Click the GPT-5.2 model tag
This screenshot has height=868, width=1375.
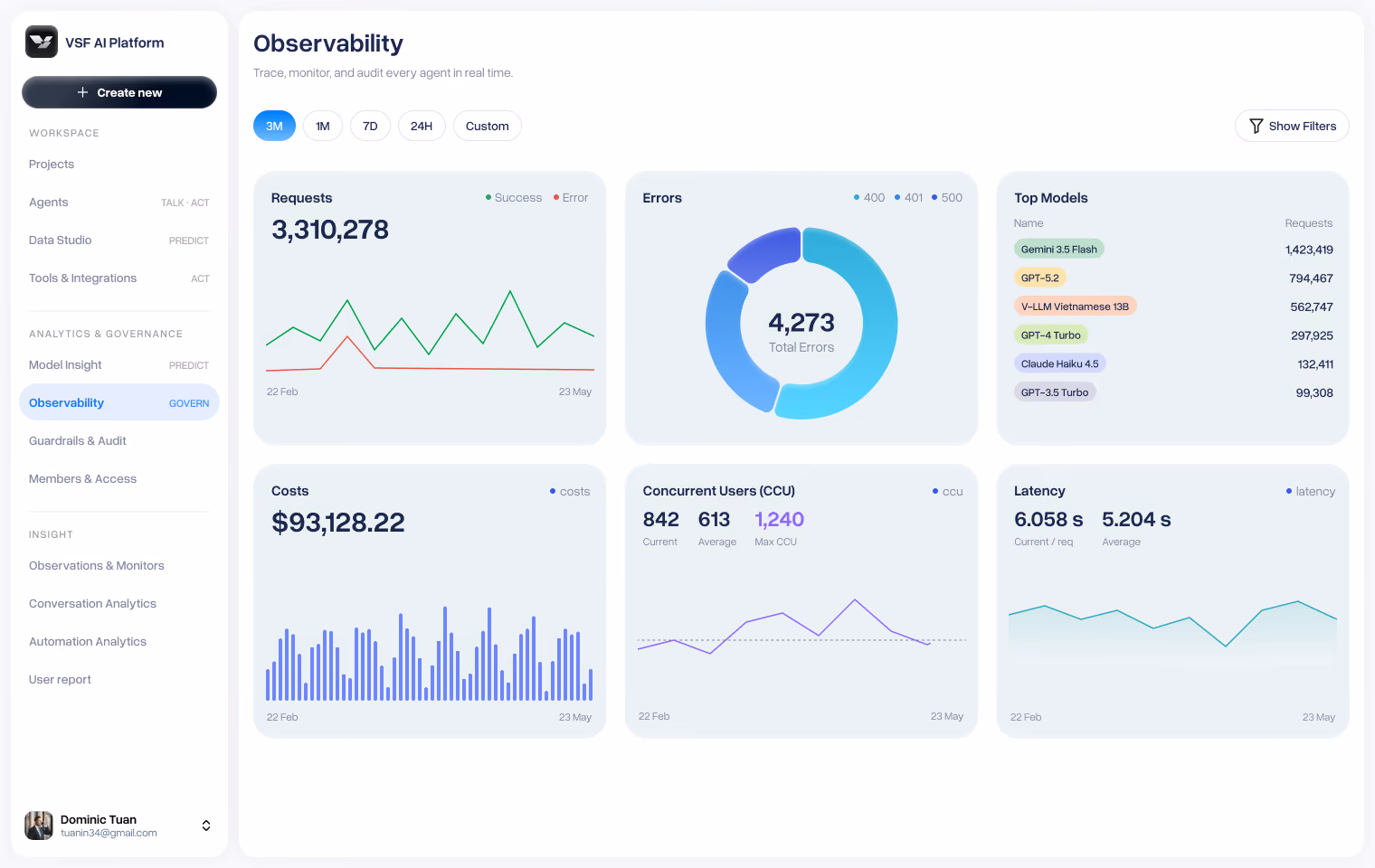[1040, 278]
